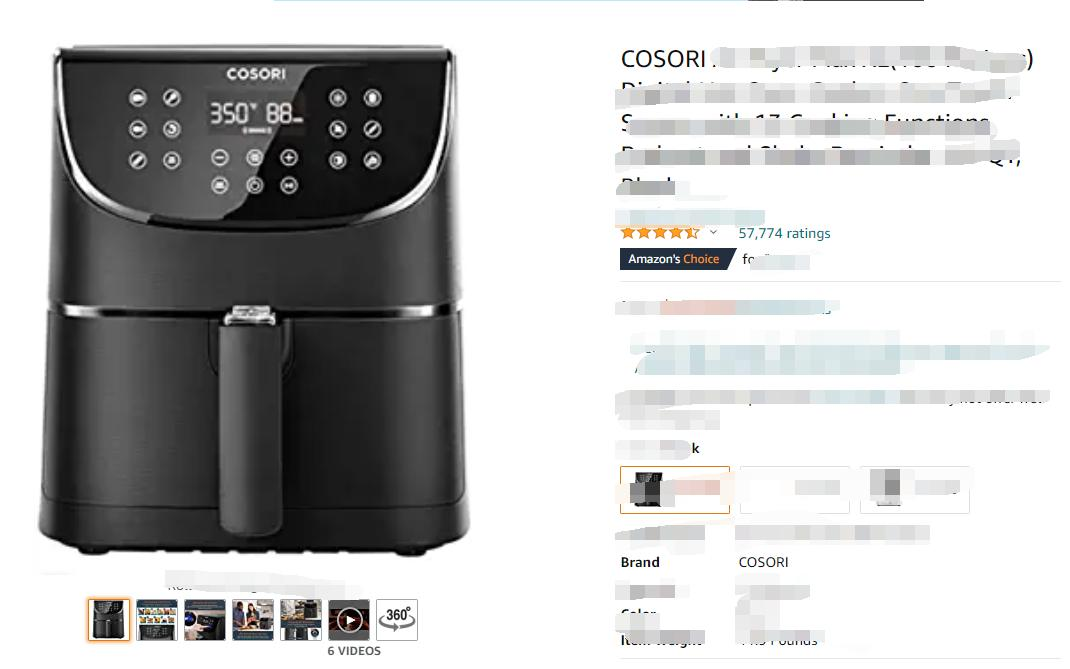Click the 6 VIDEOS label
This screenshot has width=1070, height=669.
354,651
